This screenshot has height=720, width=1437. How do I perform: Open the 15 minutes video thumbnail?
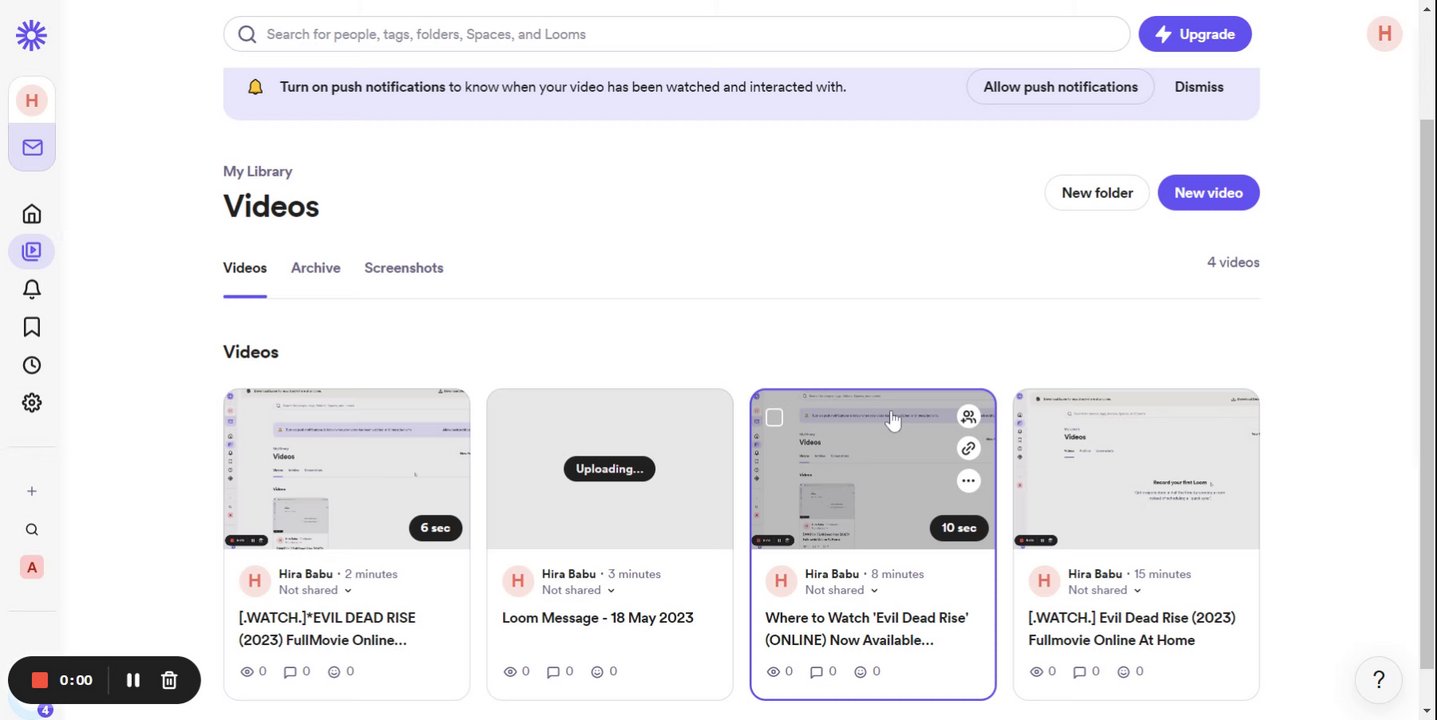coord(1136,469)
